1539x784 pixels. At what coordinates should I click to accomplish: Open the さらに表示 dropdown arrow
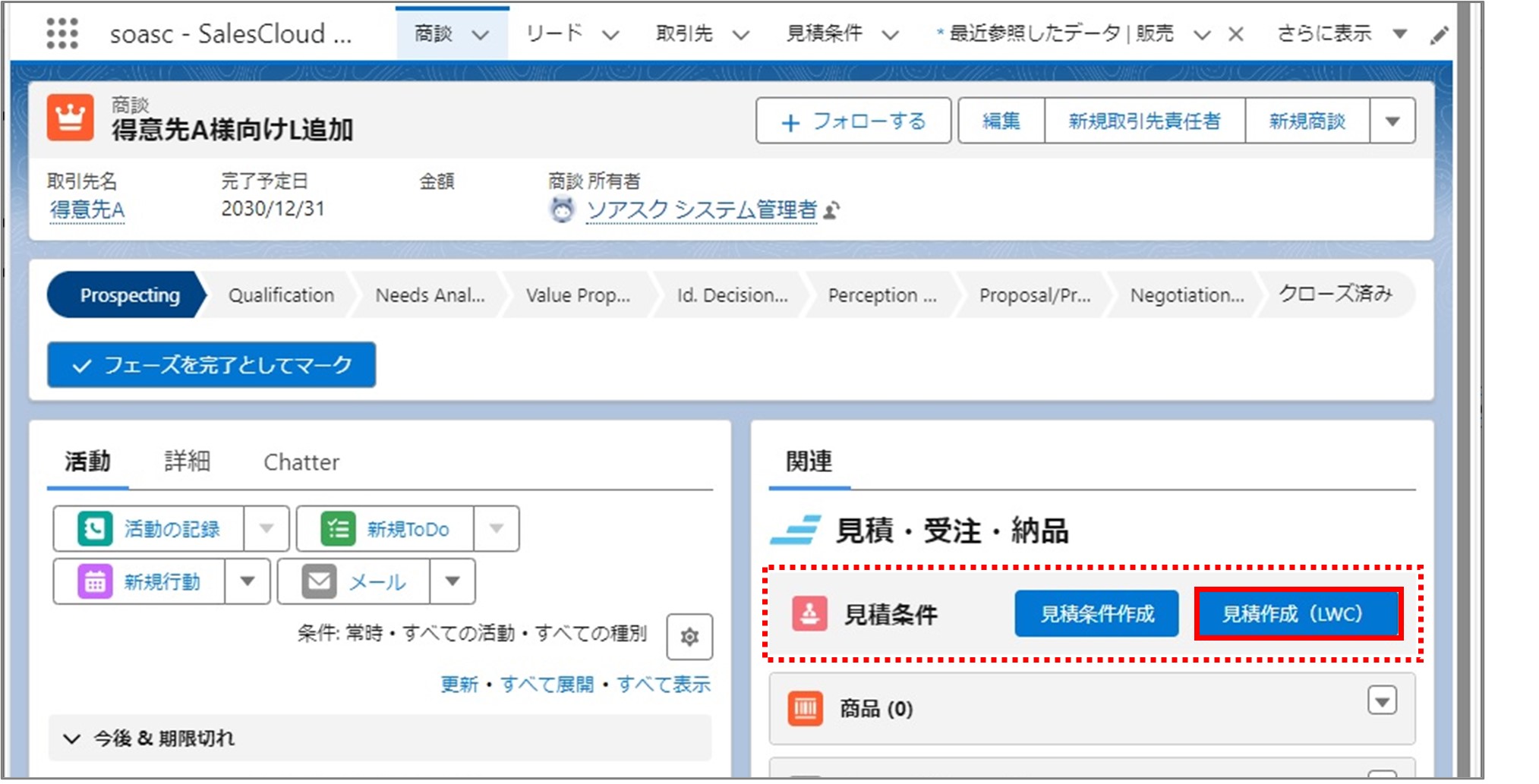coord(1400,34)
